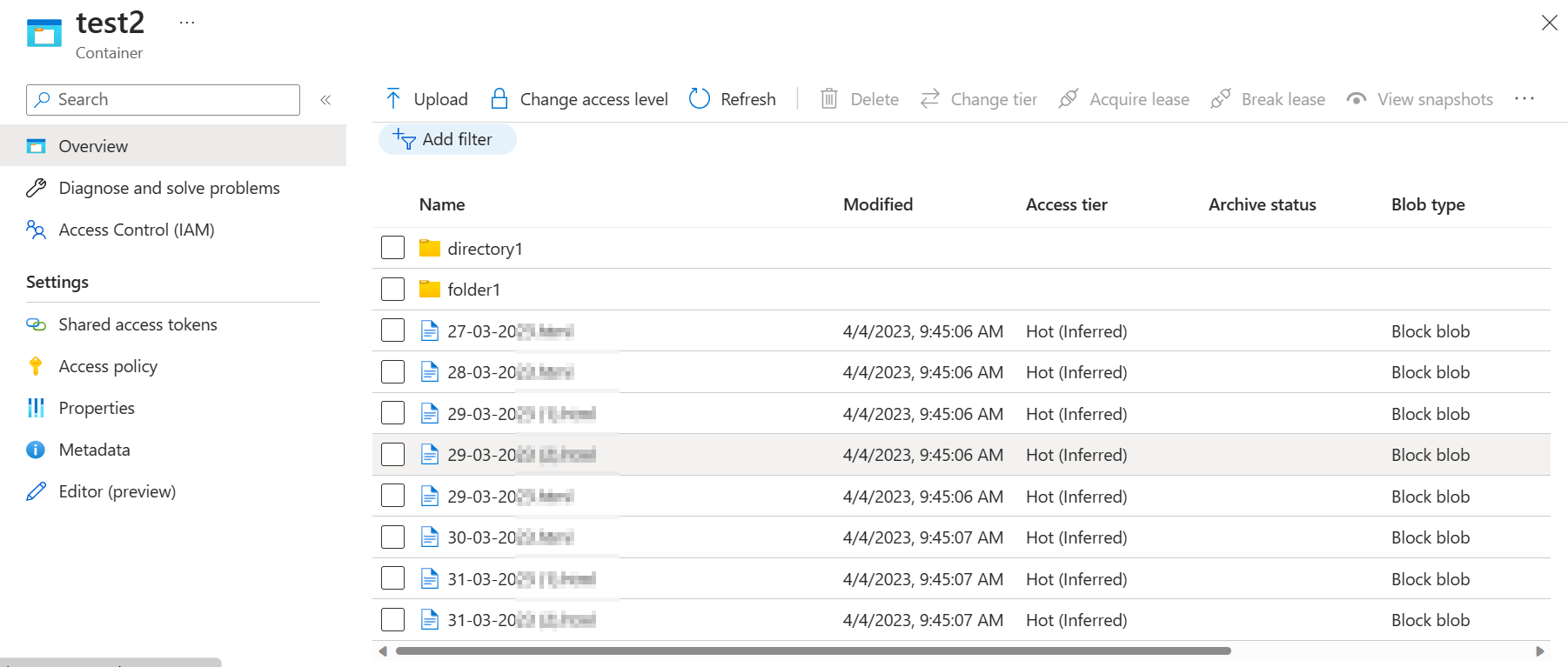The width and height of the screenshot is (1568, 667).
Task: Click the Block blob cell of the 28-03 blob
Action: point(1431,372)
